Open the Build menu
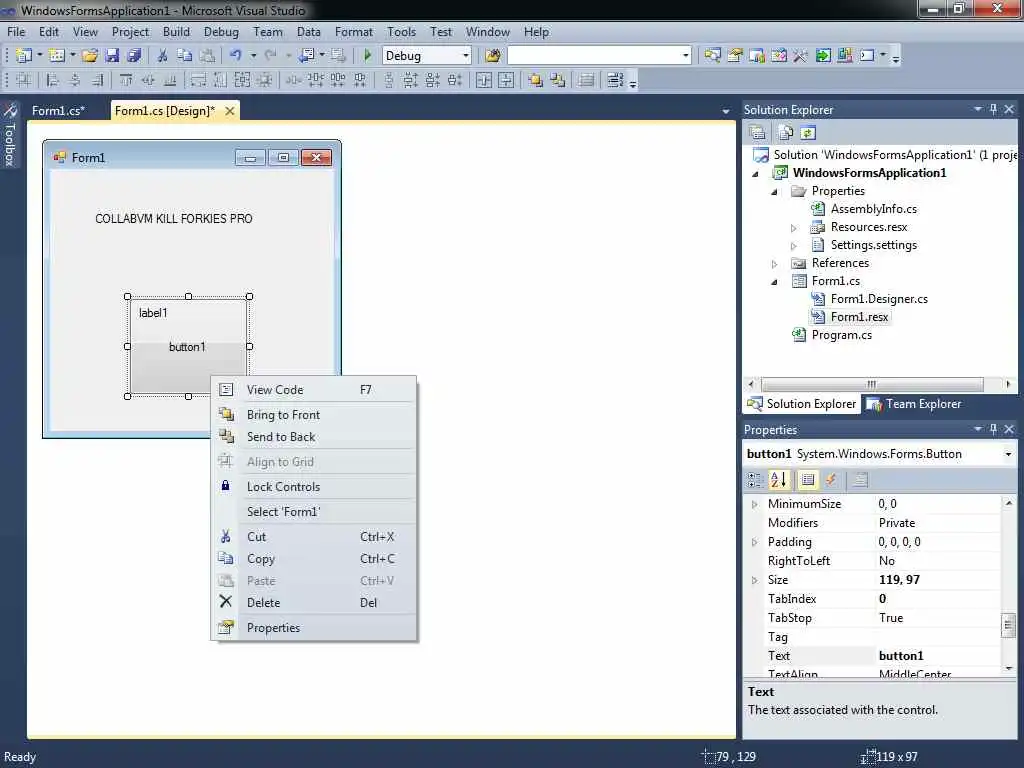This screenshot has height=768, width=1024. (176, 31)
